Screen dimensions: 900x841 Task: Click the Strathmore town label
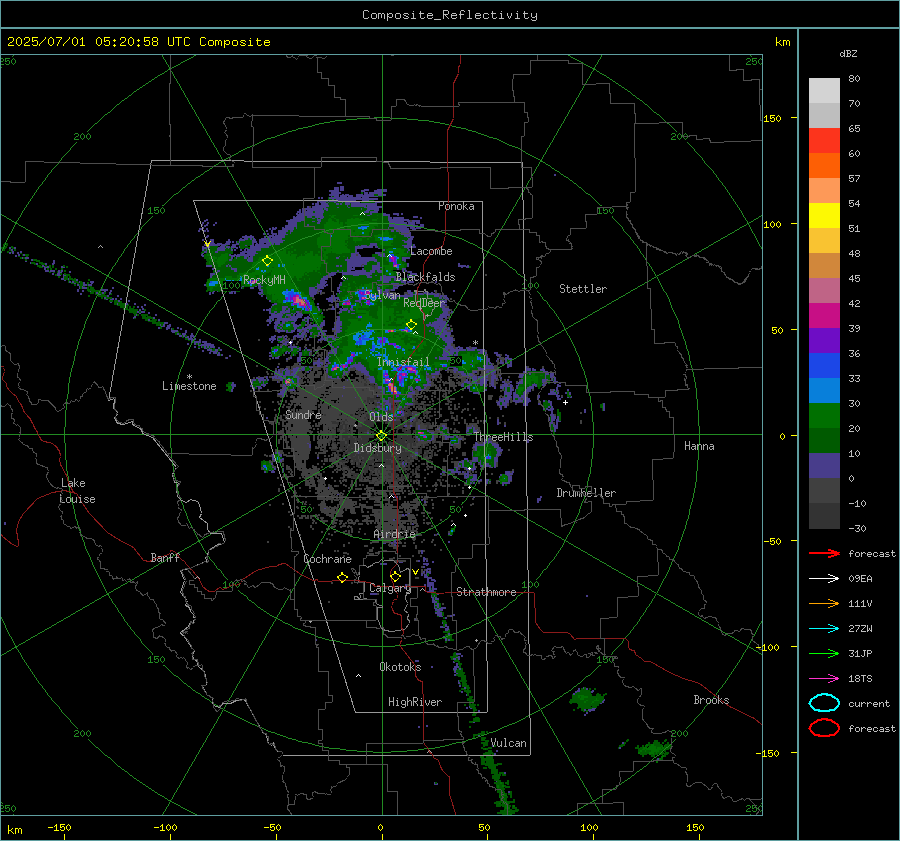[x=486, y=592]
